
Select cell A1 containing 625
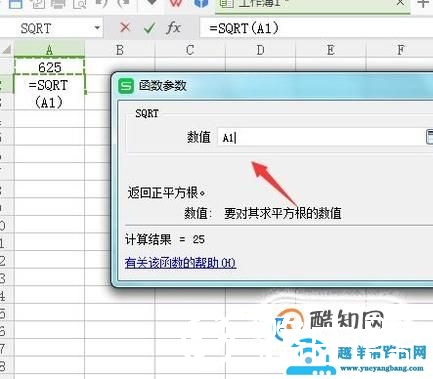point(49,67)
